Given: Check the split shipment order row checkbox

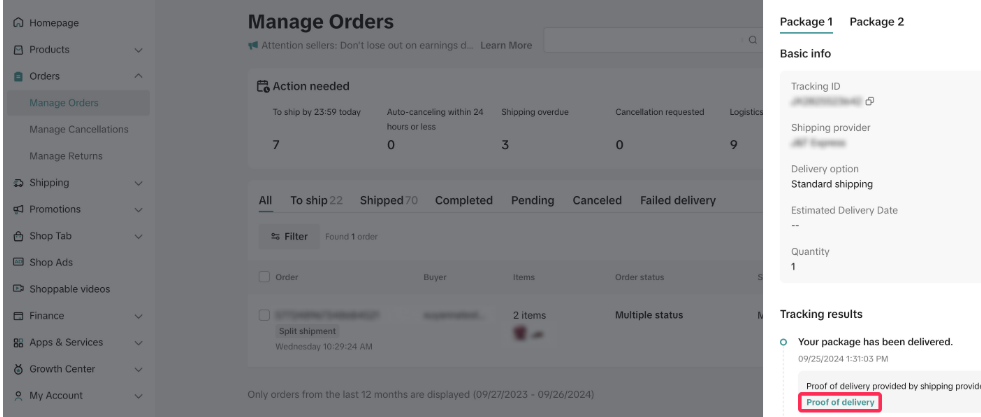Looking at the screenshot, I should 264,315.
